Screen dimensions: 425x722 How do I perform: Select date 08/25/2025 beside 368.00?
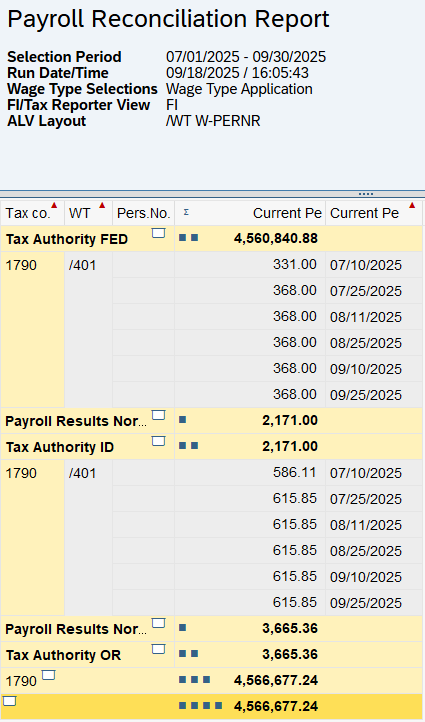[374, 343]
